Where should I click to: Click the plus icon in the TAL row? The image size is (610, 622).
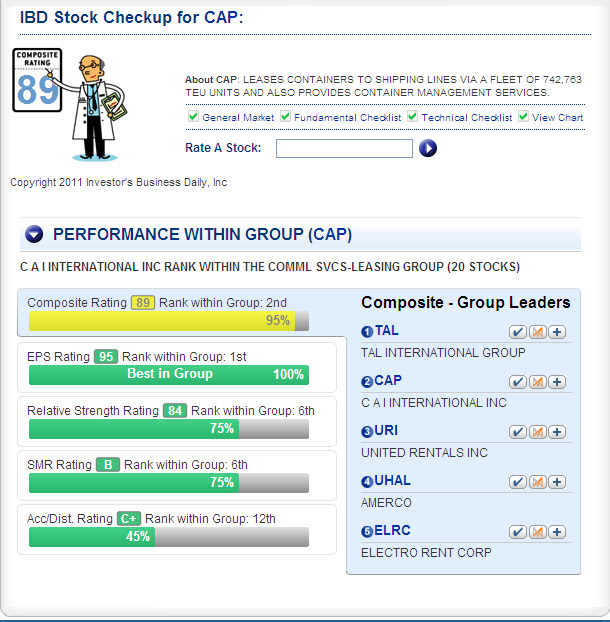tap(557, 332)
